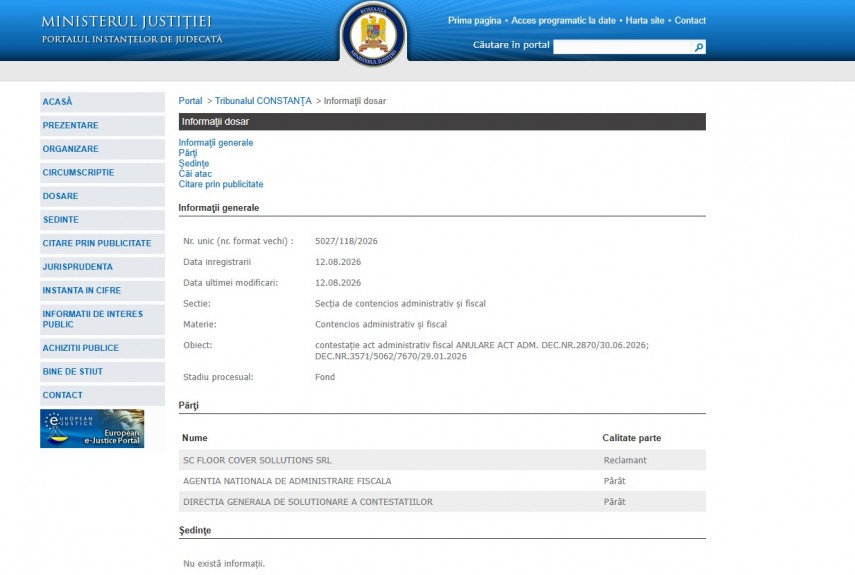Open the Romanian coat of arms emblem

[x=374, y=34]
